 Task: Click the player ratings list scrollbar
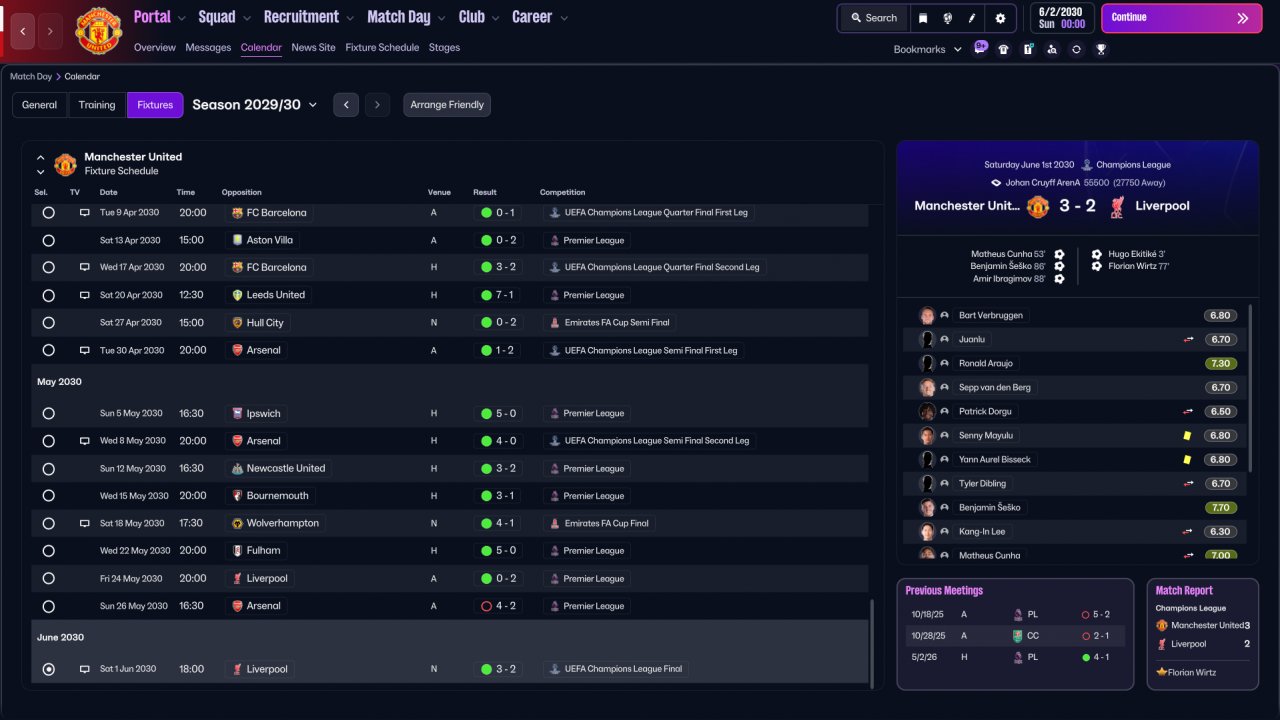[x=1251, y=388]
